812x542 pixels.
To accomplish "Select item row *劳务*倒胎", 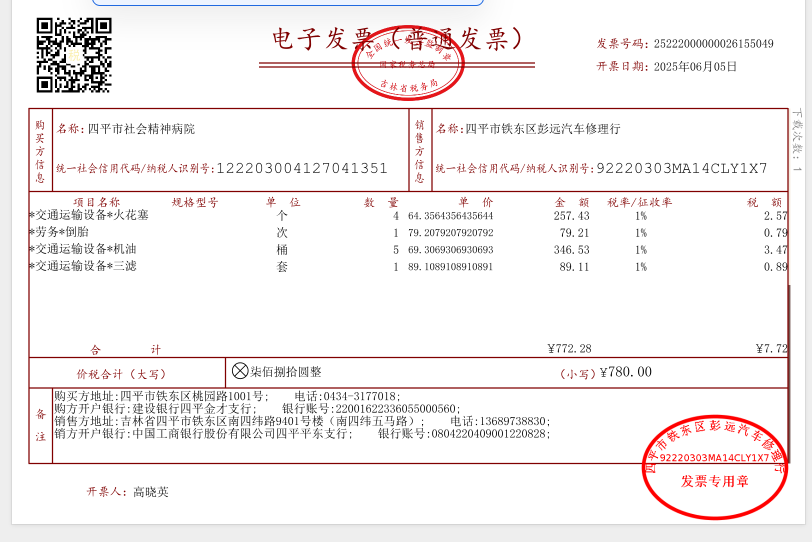I will coord(409,232).
